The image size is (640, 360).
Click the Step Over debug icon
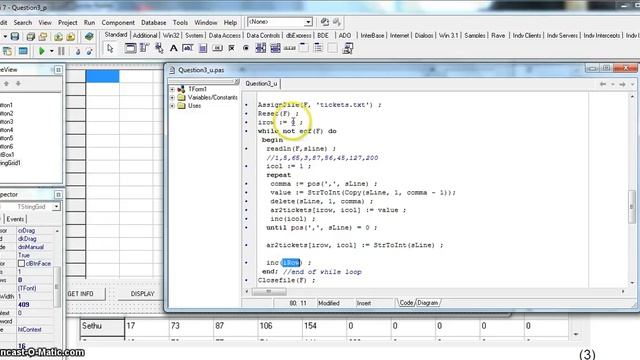click(89, 51)
